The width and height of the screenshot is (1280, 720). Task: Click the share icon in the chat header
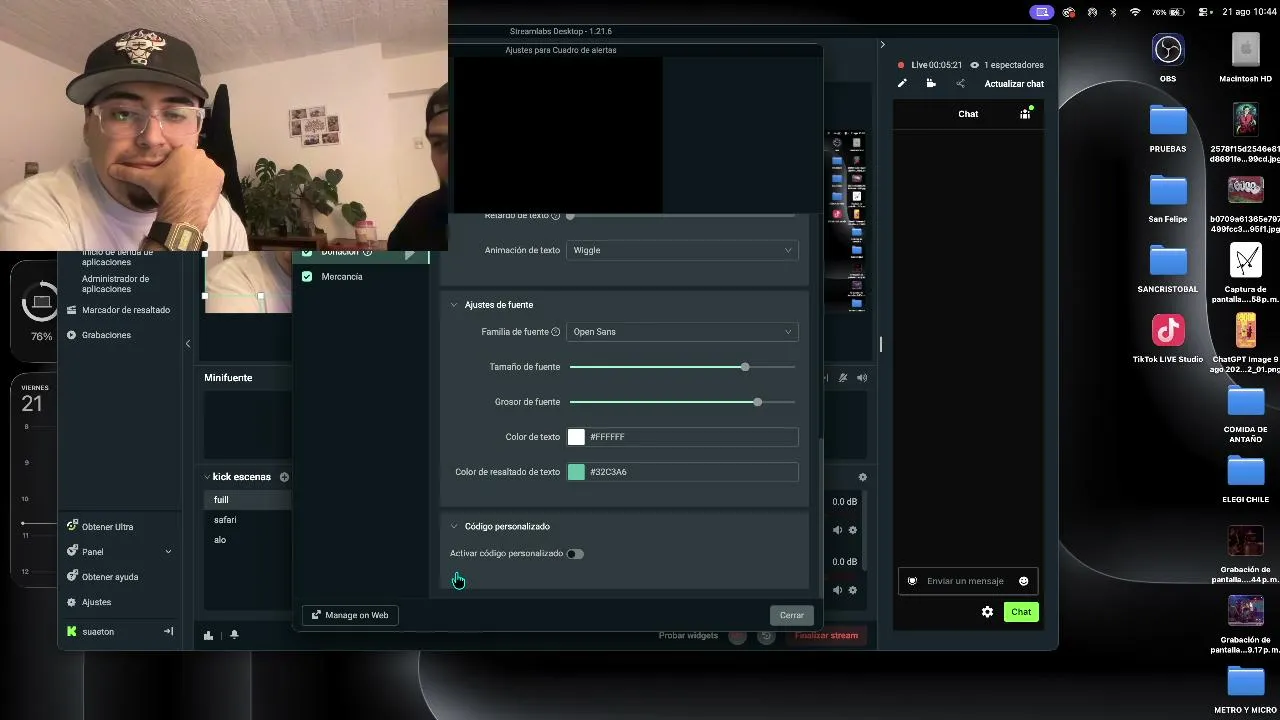pos(960,84)
